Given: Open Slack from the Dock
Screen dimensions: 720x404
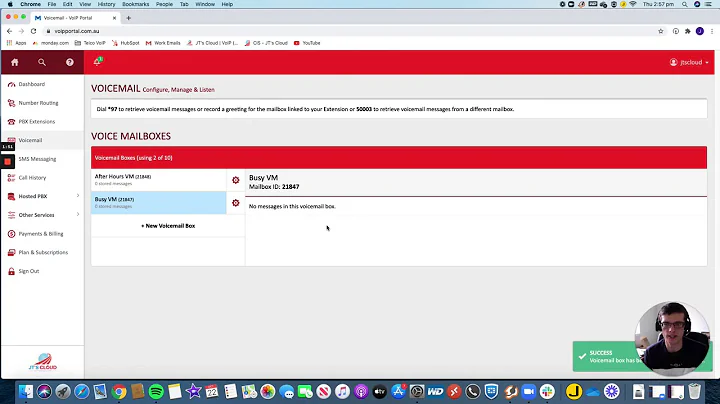Looking at the screenshot, I should (x=547, y=391).
